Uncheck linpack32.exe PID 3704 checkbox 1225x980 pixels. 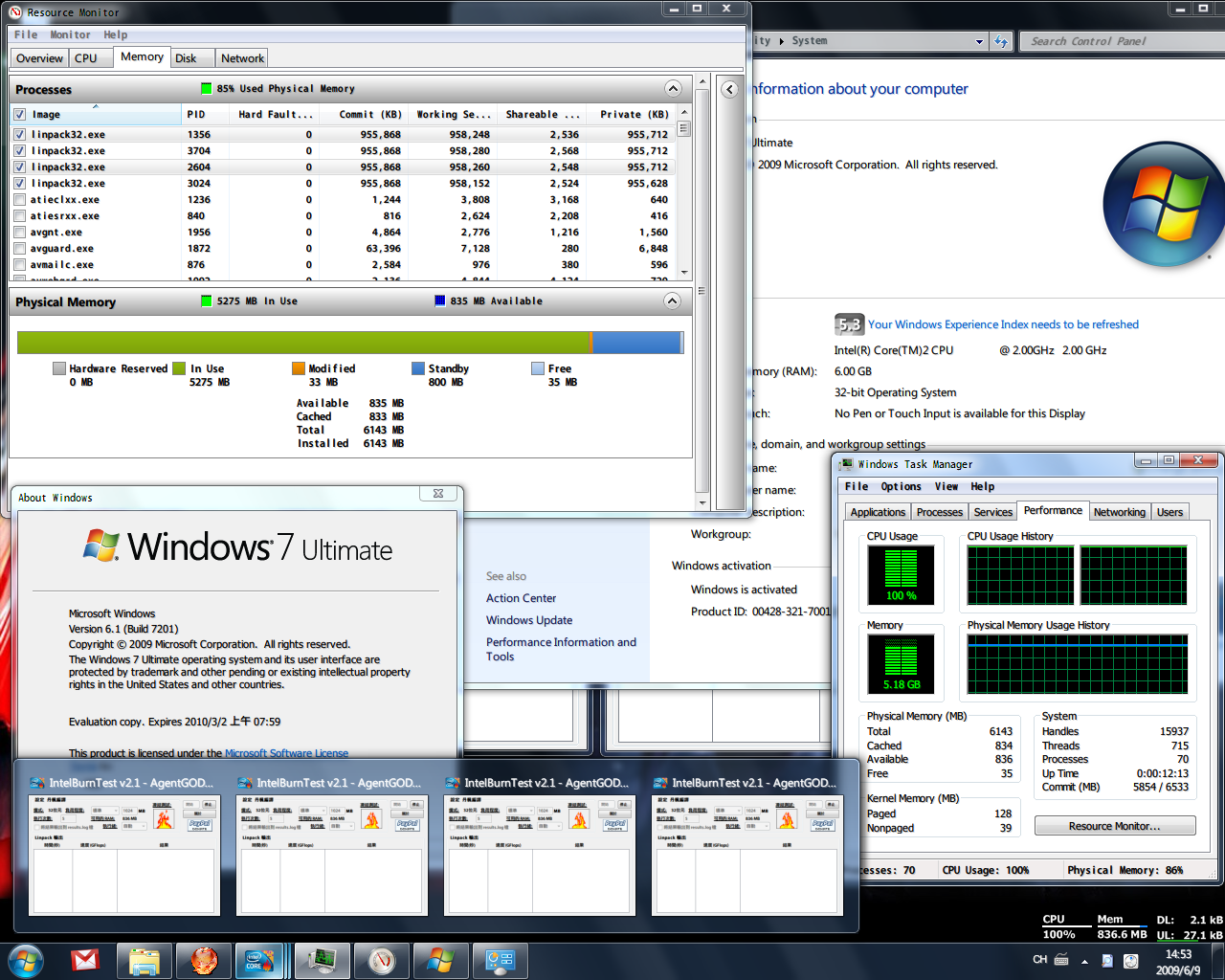[x=19, y=150]
